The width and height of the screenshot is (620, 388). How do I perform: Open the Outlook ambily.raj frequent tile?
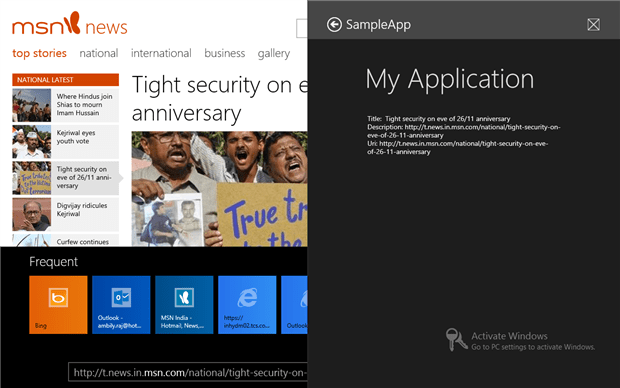[x=121, y=305]
